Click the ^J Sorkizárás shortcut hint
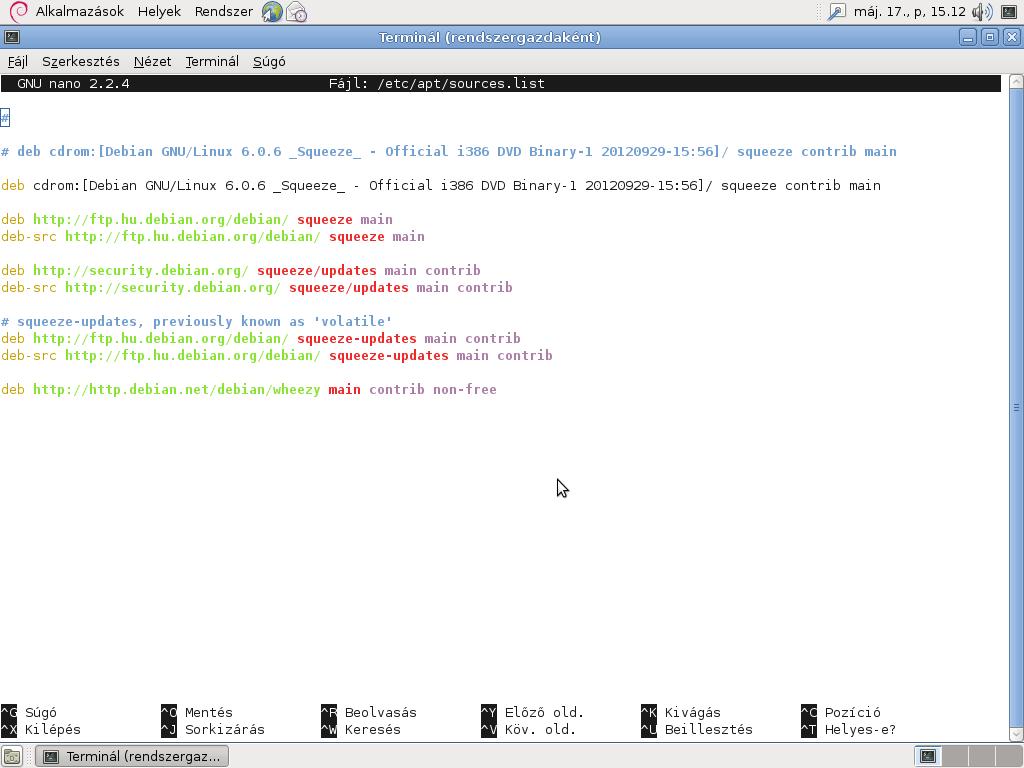 (x=213, y=729)
